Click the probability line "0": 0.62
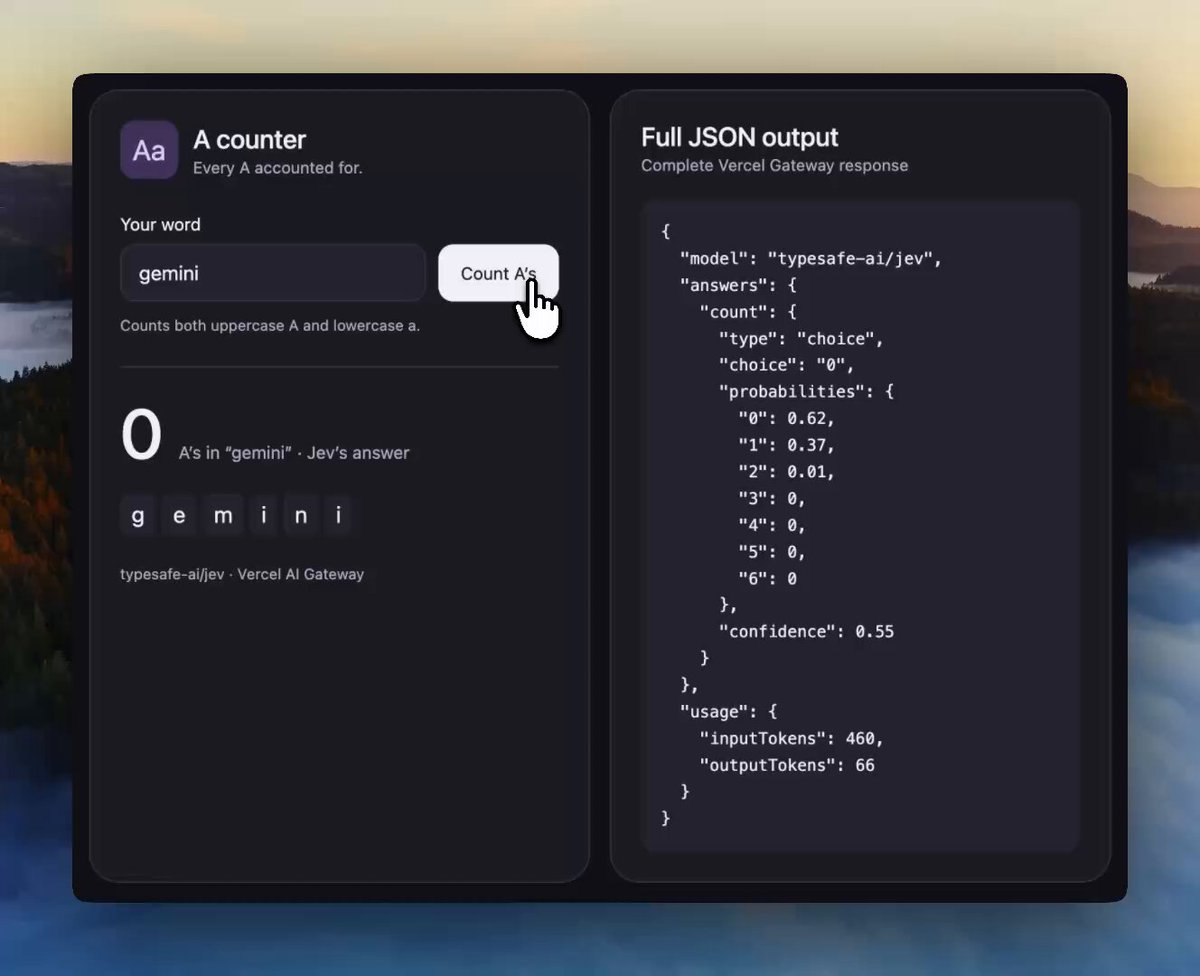1200x976 pixels. click(786, 418)
